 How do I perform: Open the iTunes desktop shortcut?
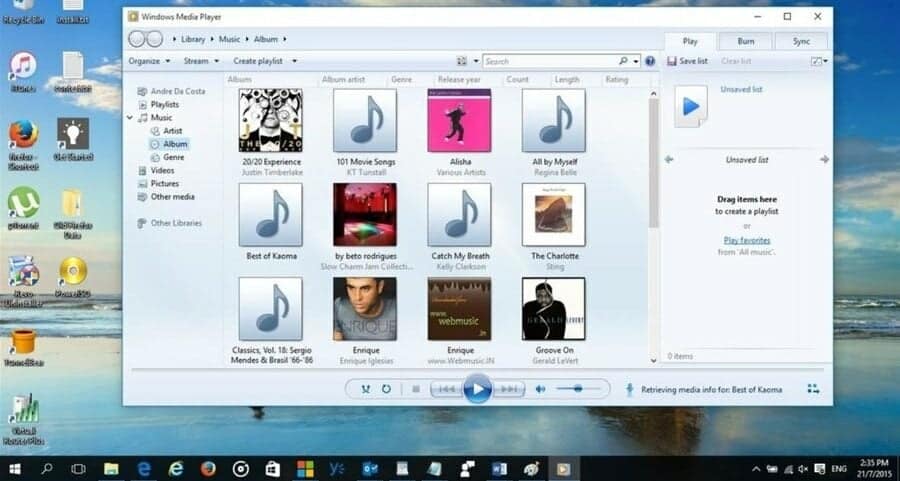[23, 72]
